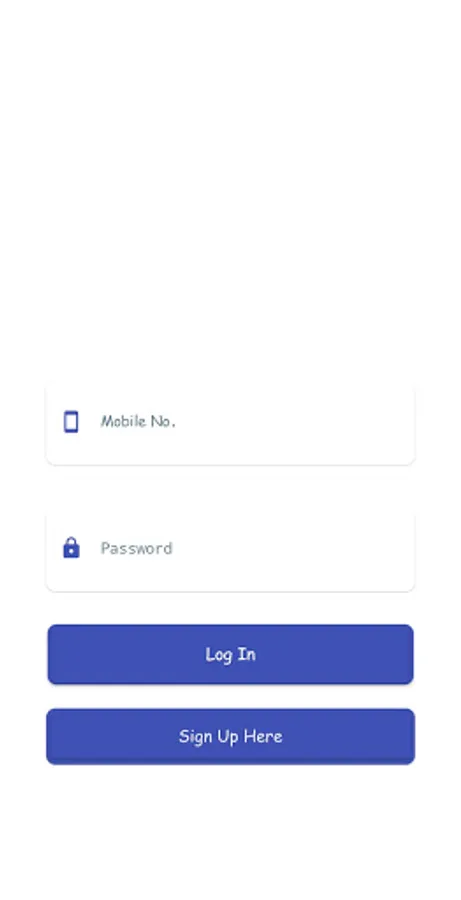Click the Sign Up Here text label

click(230, 736)
